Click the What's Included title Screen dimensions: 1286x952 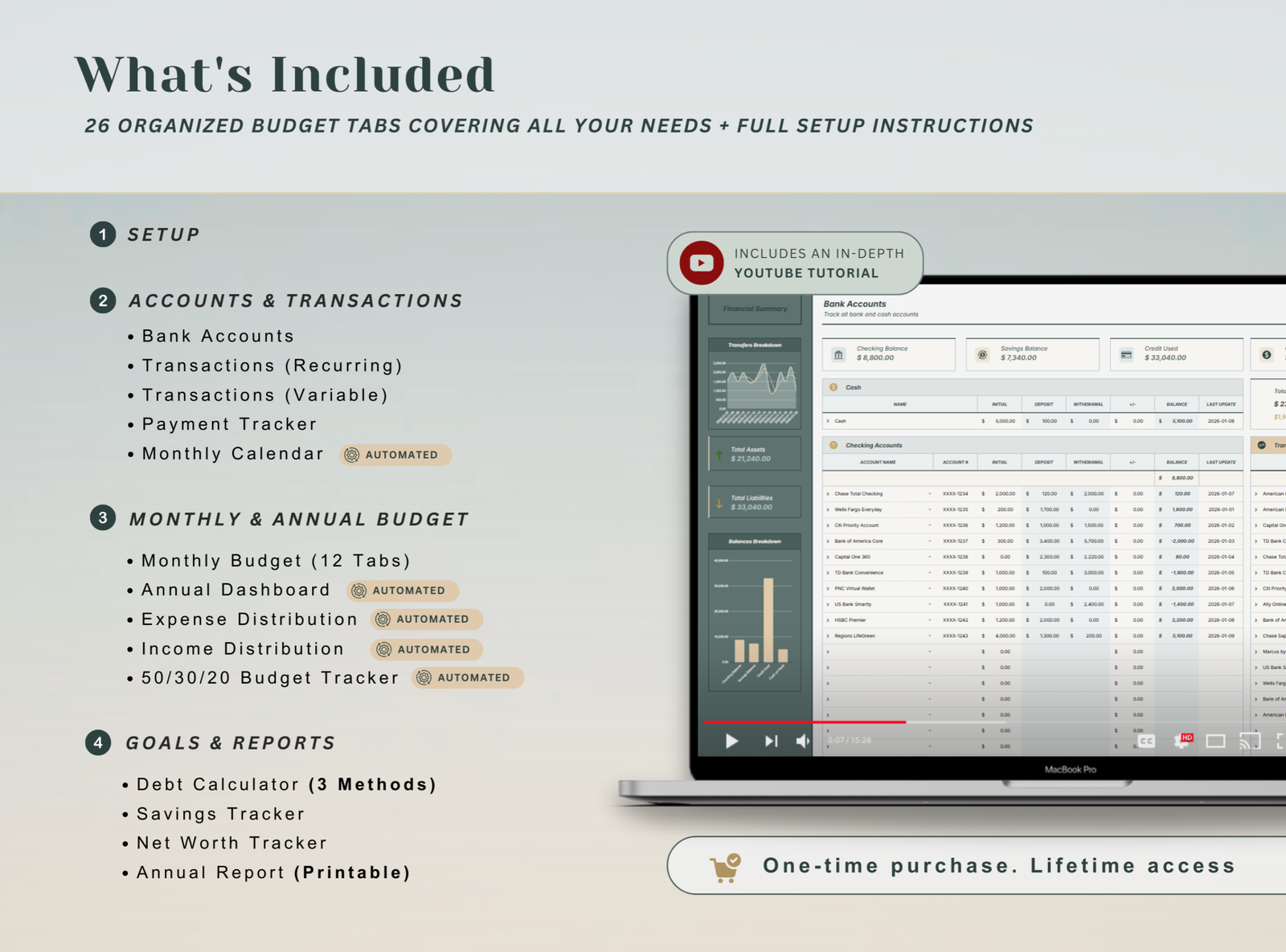(x=285, y=74)
